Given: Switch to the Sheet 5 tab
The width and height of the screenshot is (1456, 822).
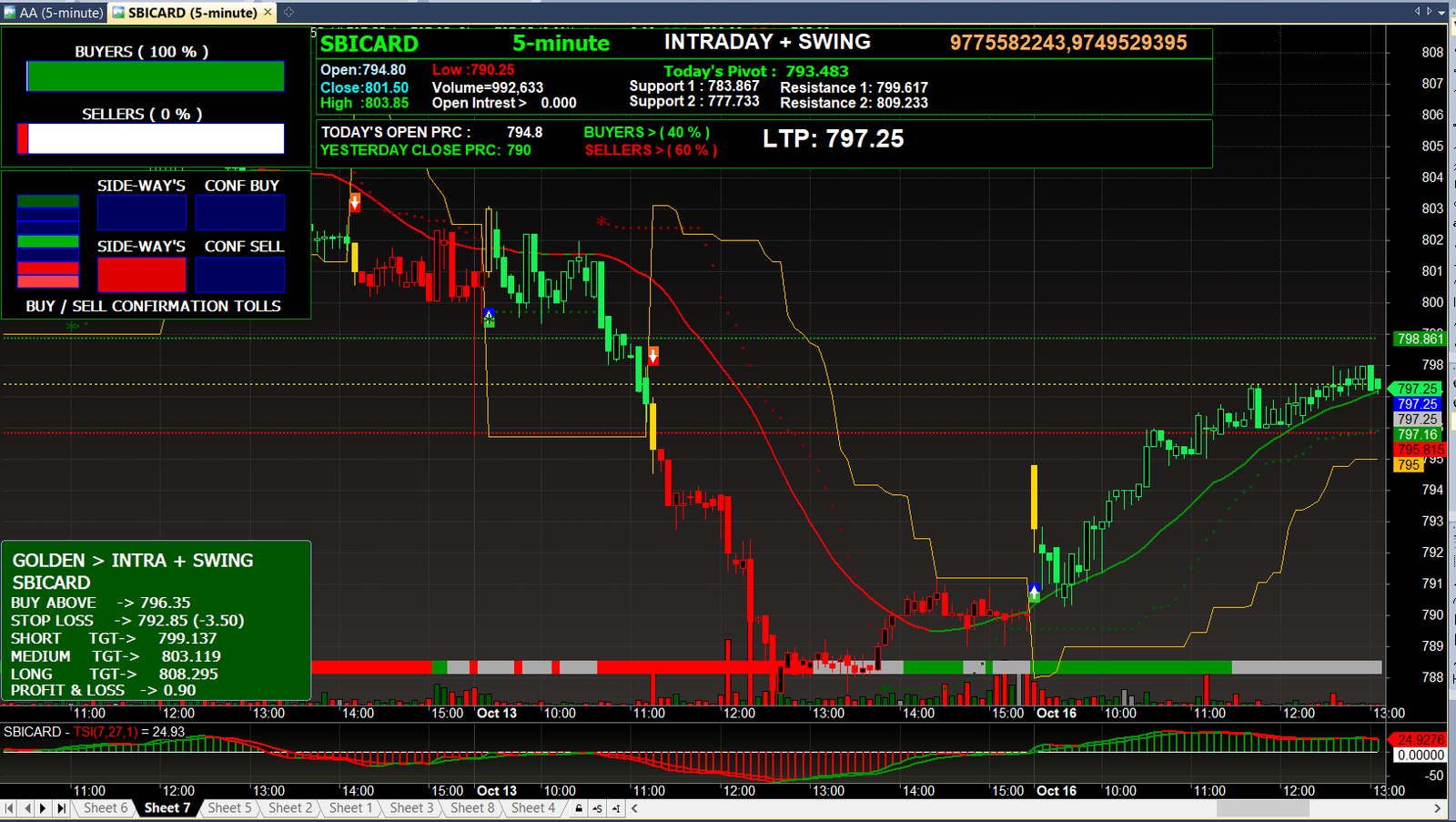Looking at the screenshot, I should pos(229,808).
